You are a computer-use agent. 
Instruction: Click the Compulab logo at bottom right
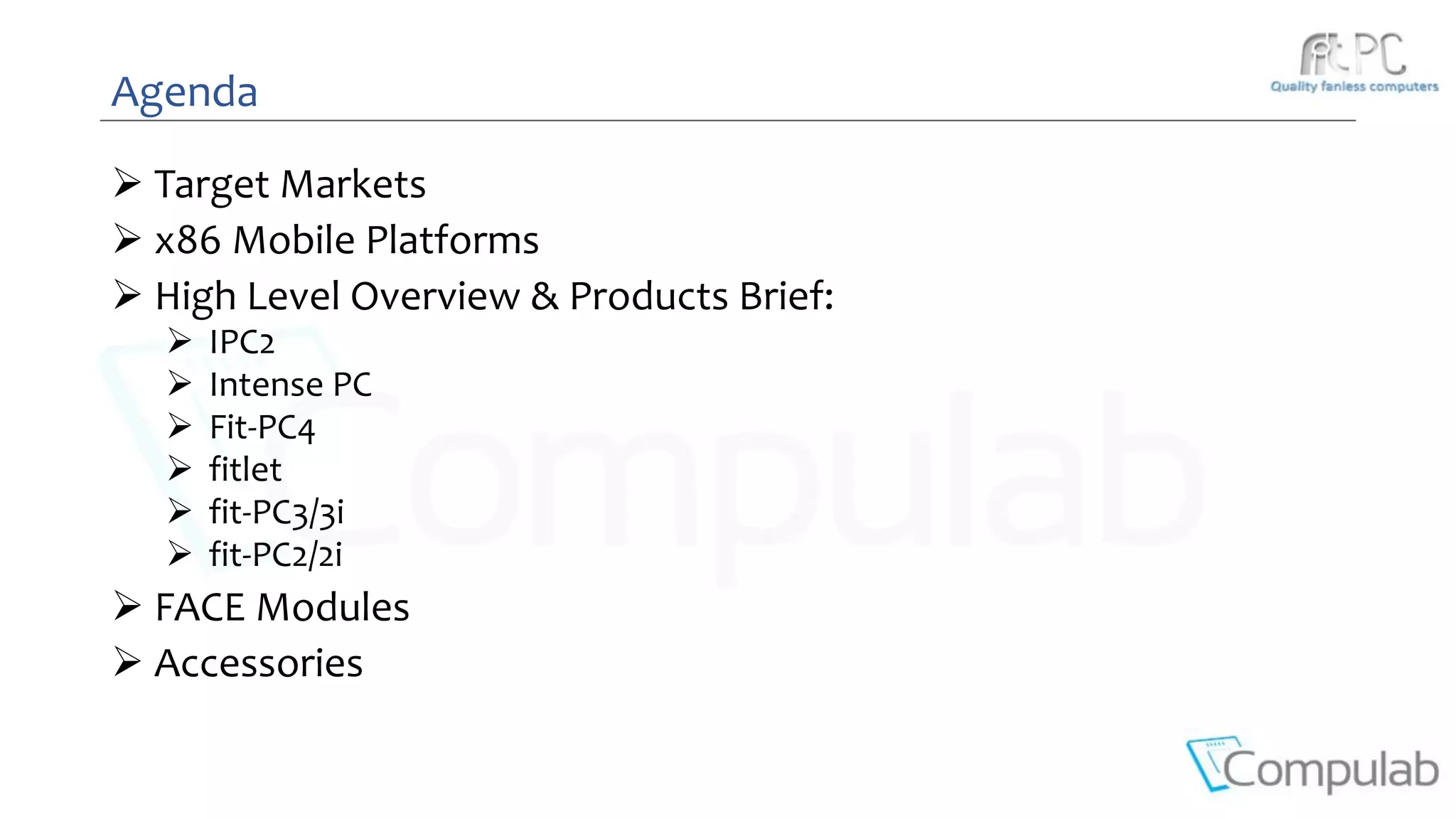pos(1312,766)
